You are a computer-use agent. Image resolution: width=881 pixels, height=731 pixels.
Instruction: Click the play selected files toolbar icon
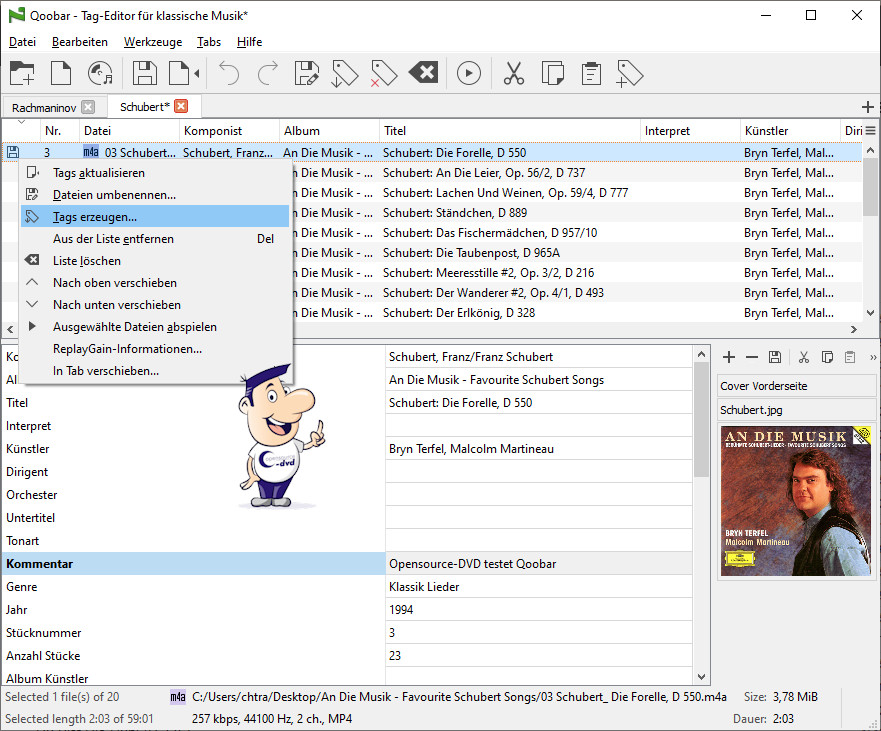[468, 73]
